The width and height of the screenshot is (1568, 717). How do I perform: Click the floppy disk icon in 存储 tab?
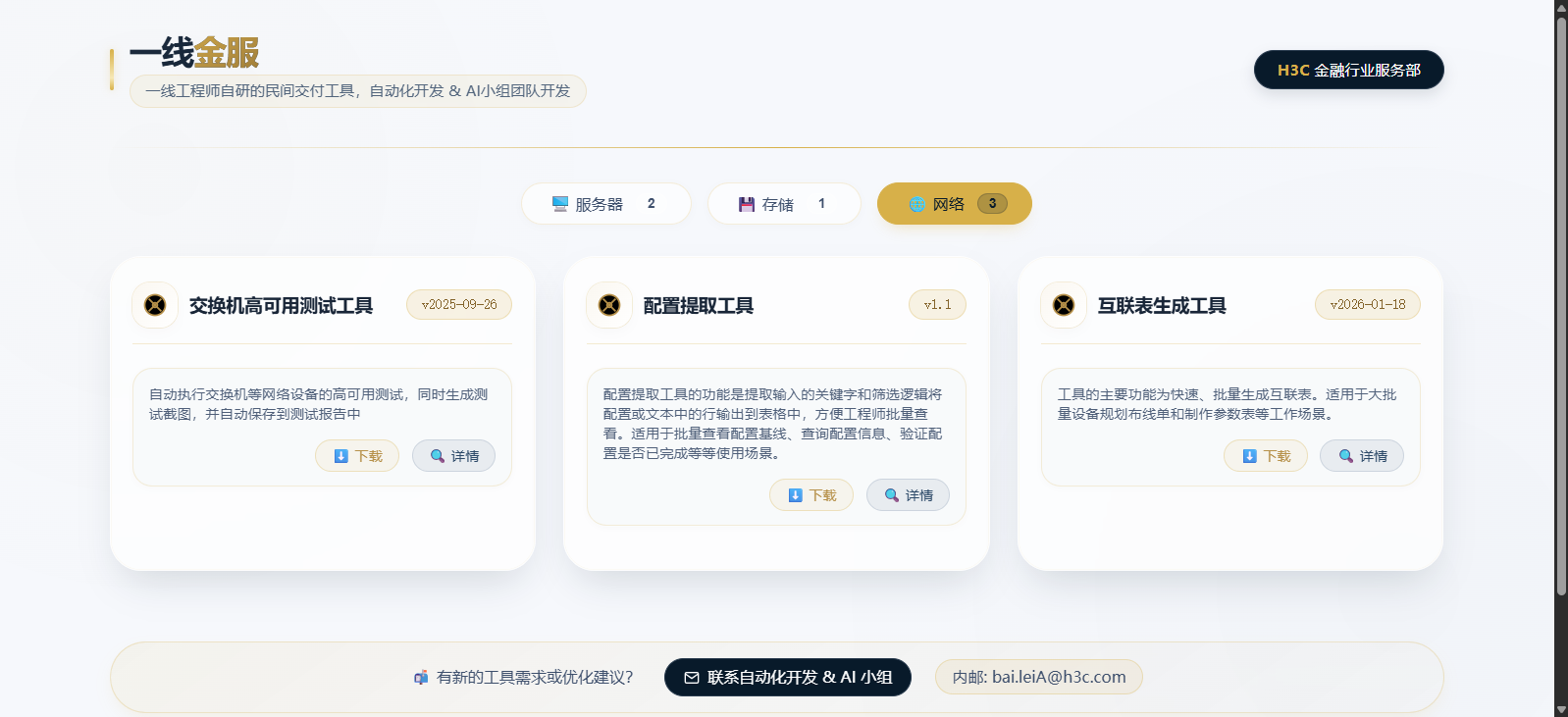coord(747,204)
